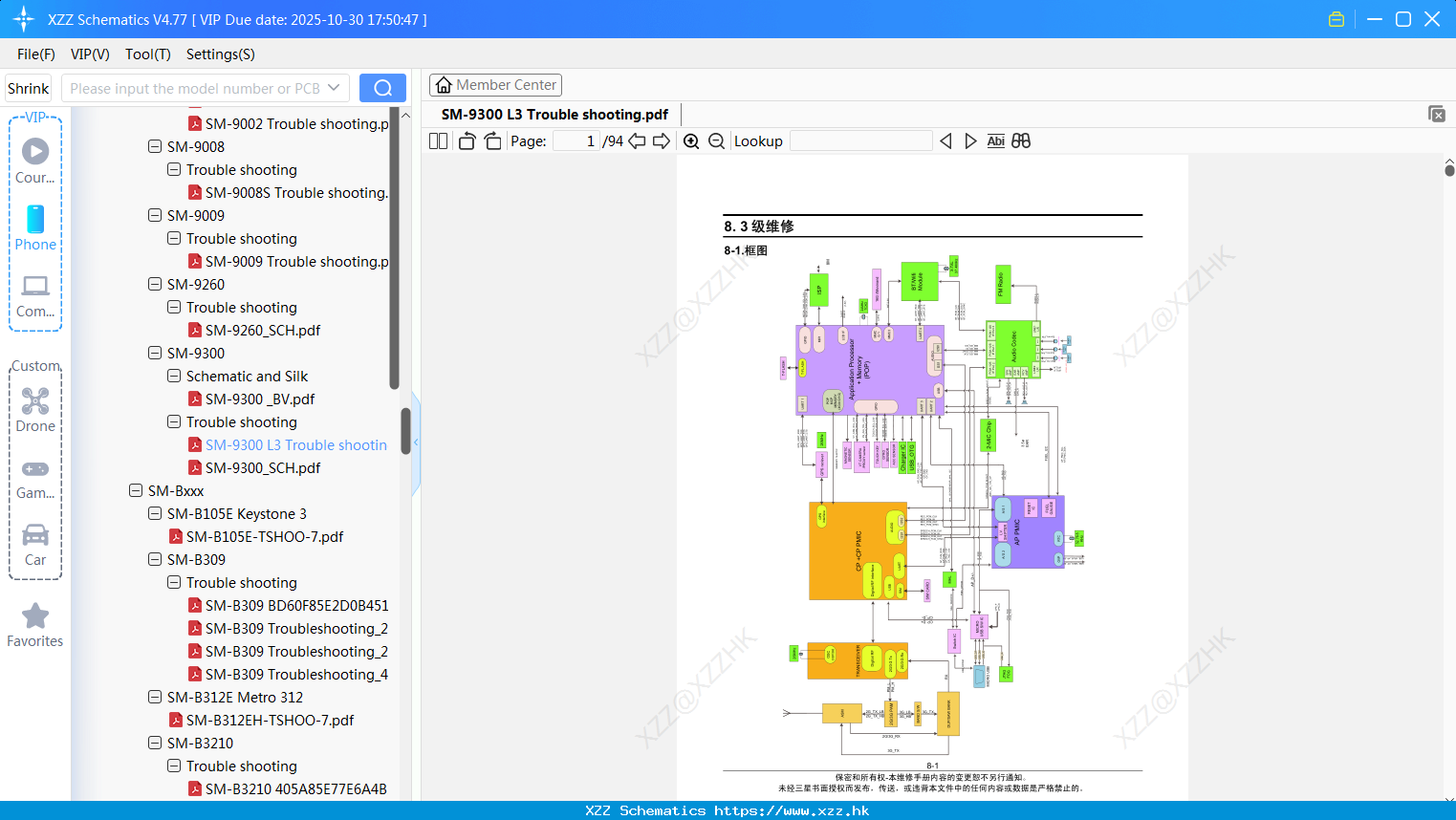Rotate page clockwise
Viewport: 1456px width, 820px height.
[493, 140]
